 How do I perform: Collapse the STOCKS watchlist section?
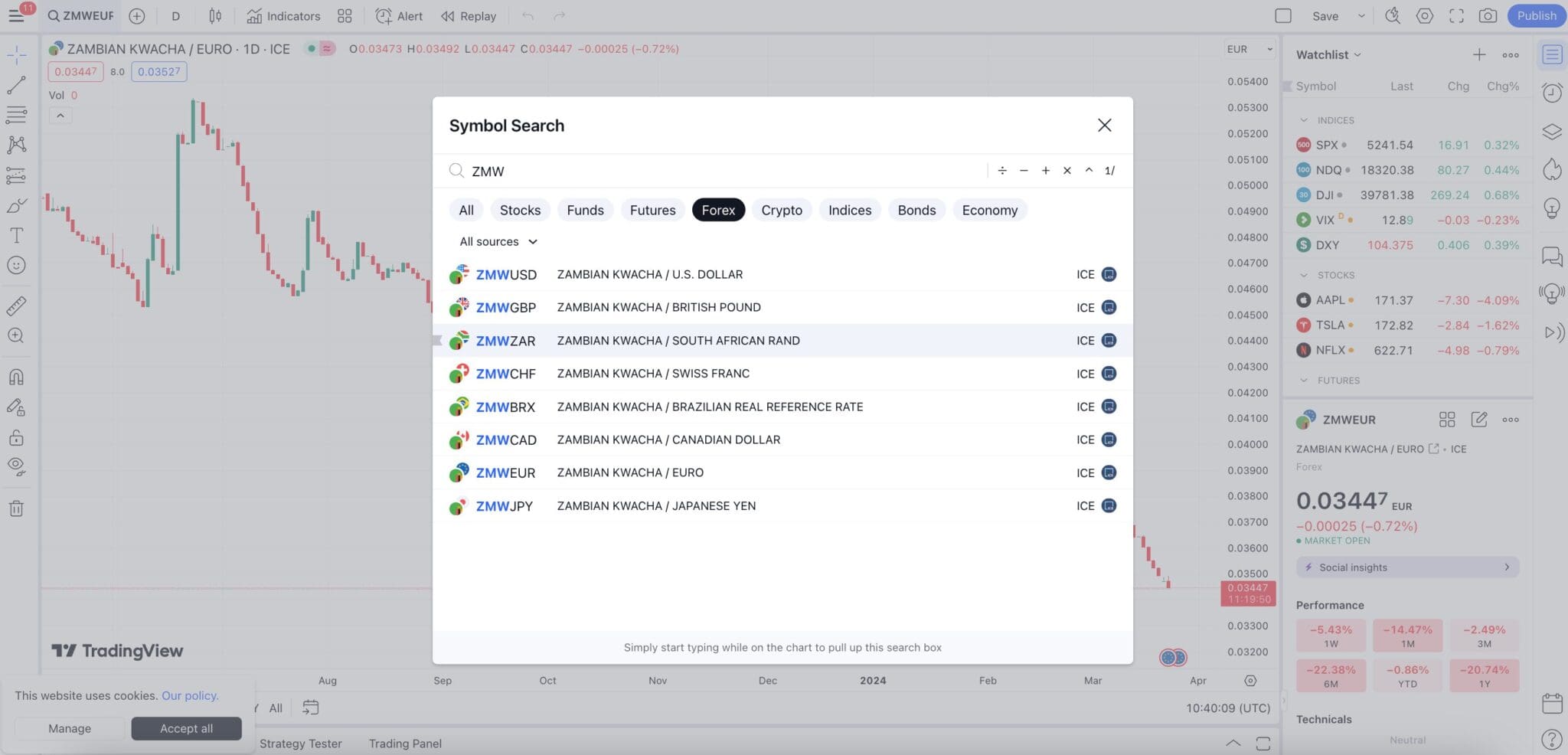click(1304, 275)
